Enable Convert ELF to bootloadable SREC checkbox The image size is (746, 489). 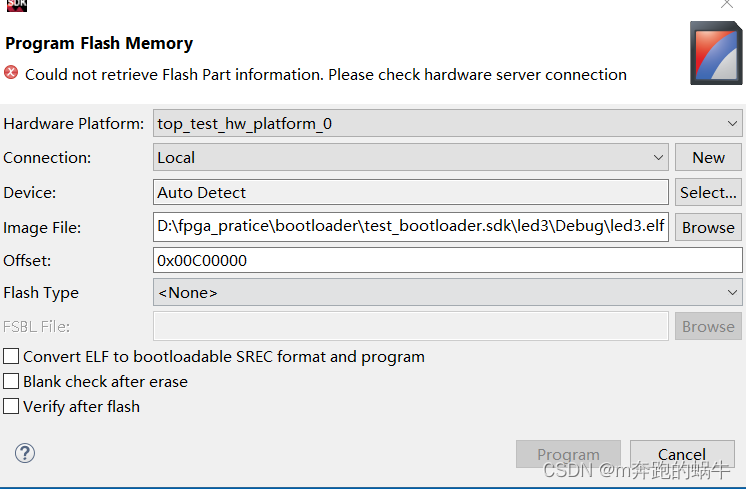[11, 356]
